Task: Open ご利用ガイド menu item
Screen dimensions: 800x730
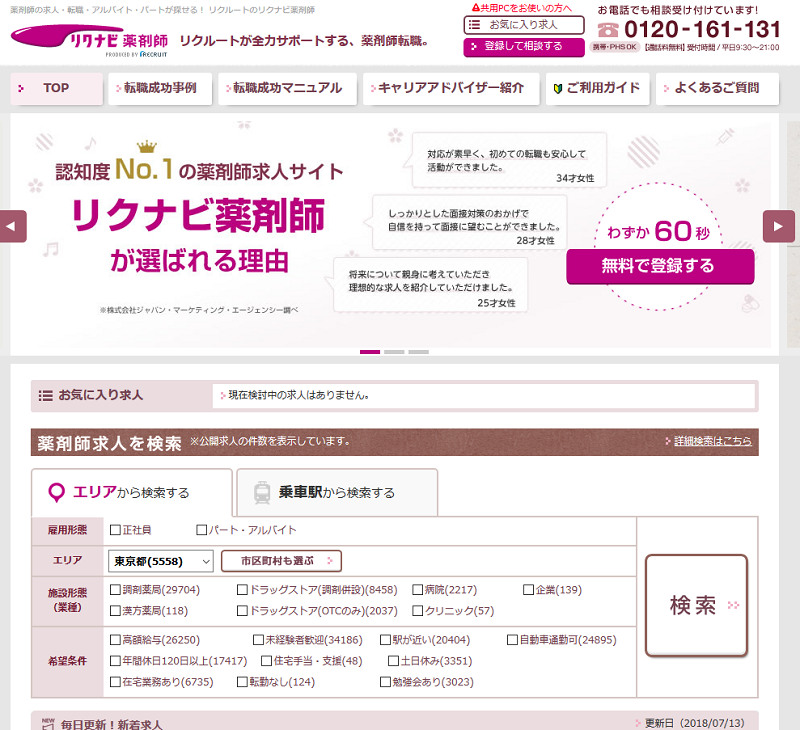Action: (597, 89)
